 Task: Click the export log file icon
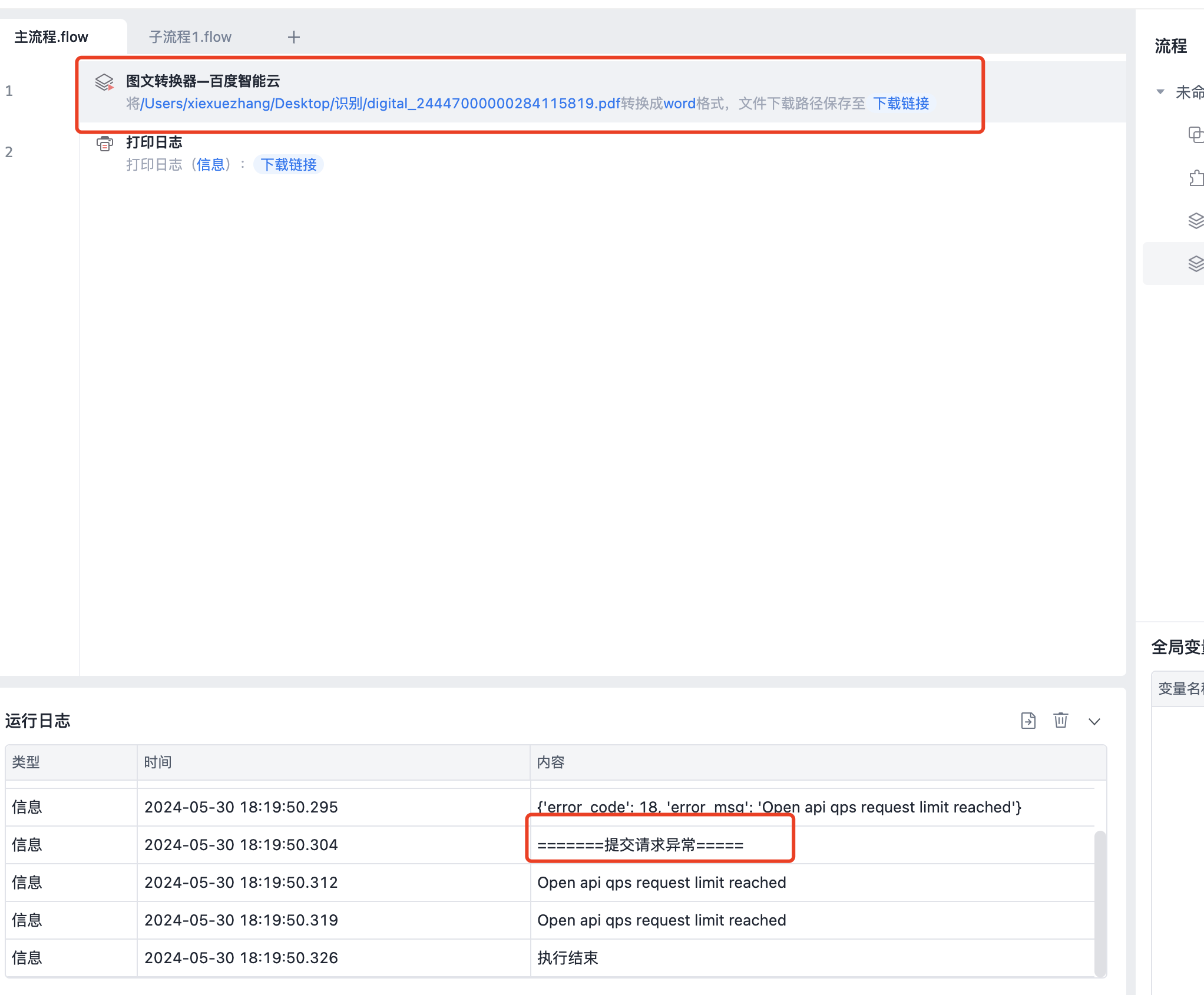[x=1028, y=721]
